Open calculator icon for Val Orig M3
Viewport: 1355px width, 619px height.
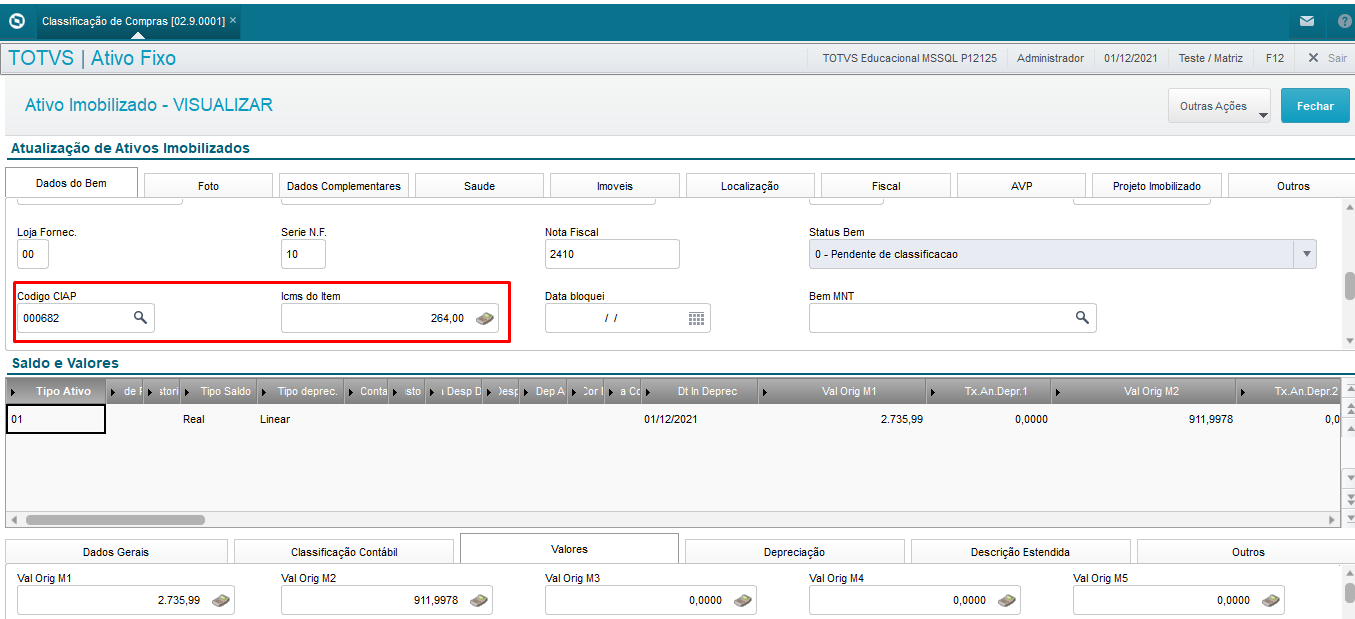coord(743,600)
